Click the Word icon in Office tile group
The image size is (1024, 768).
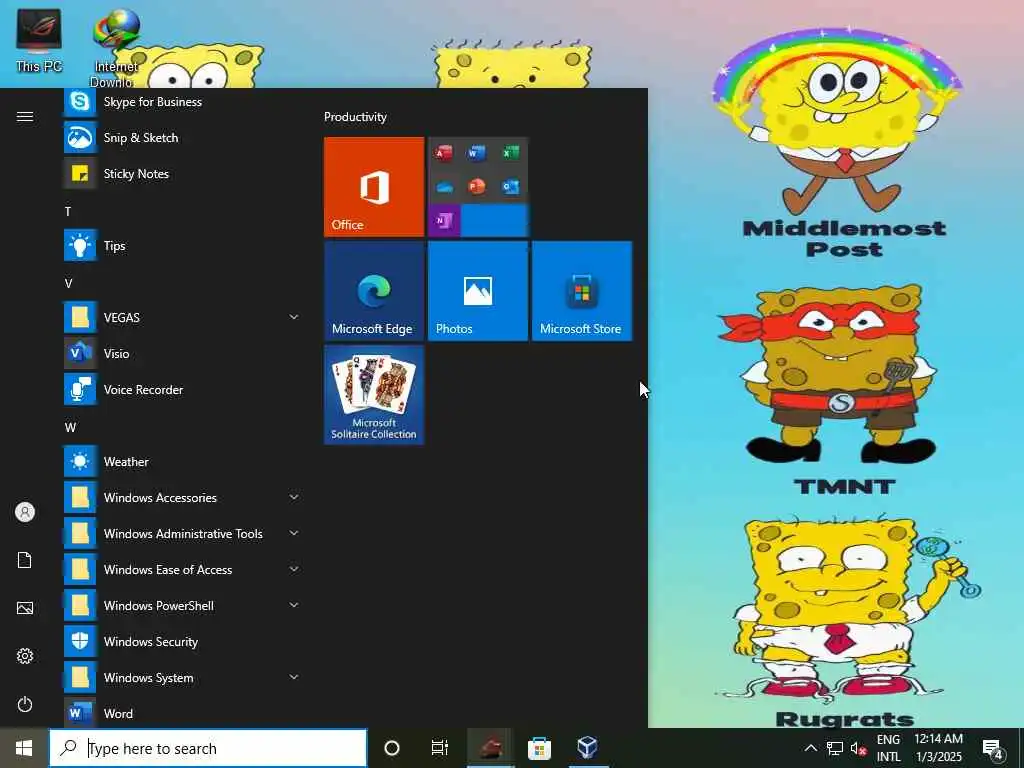(x=477, y=153)
